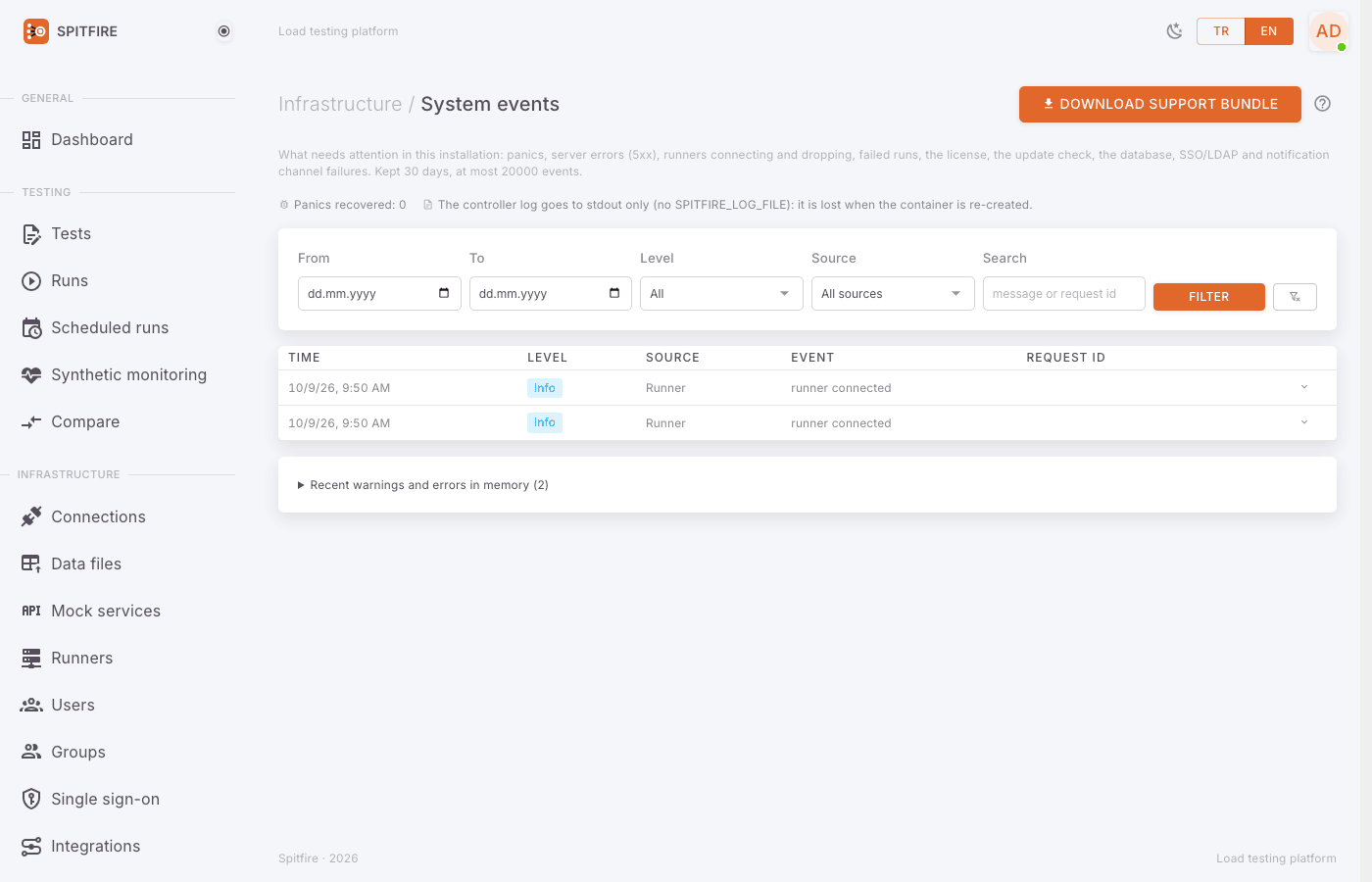Click Download Support Bundle button
The image size is (1372, 882).
coord(1160,104)
